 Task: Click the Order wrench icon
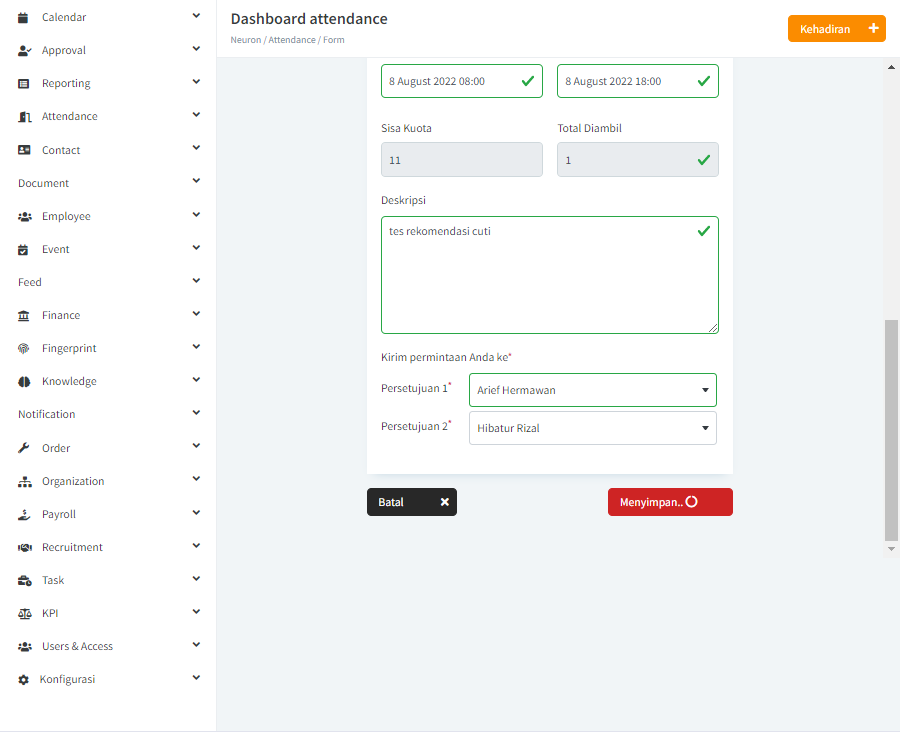pyautogui.click(x=24, y=448)
